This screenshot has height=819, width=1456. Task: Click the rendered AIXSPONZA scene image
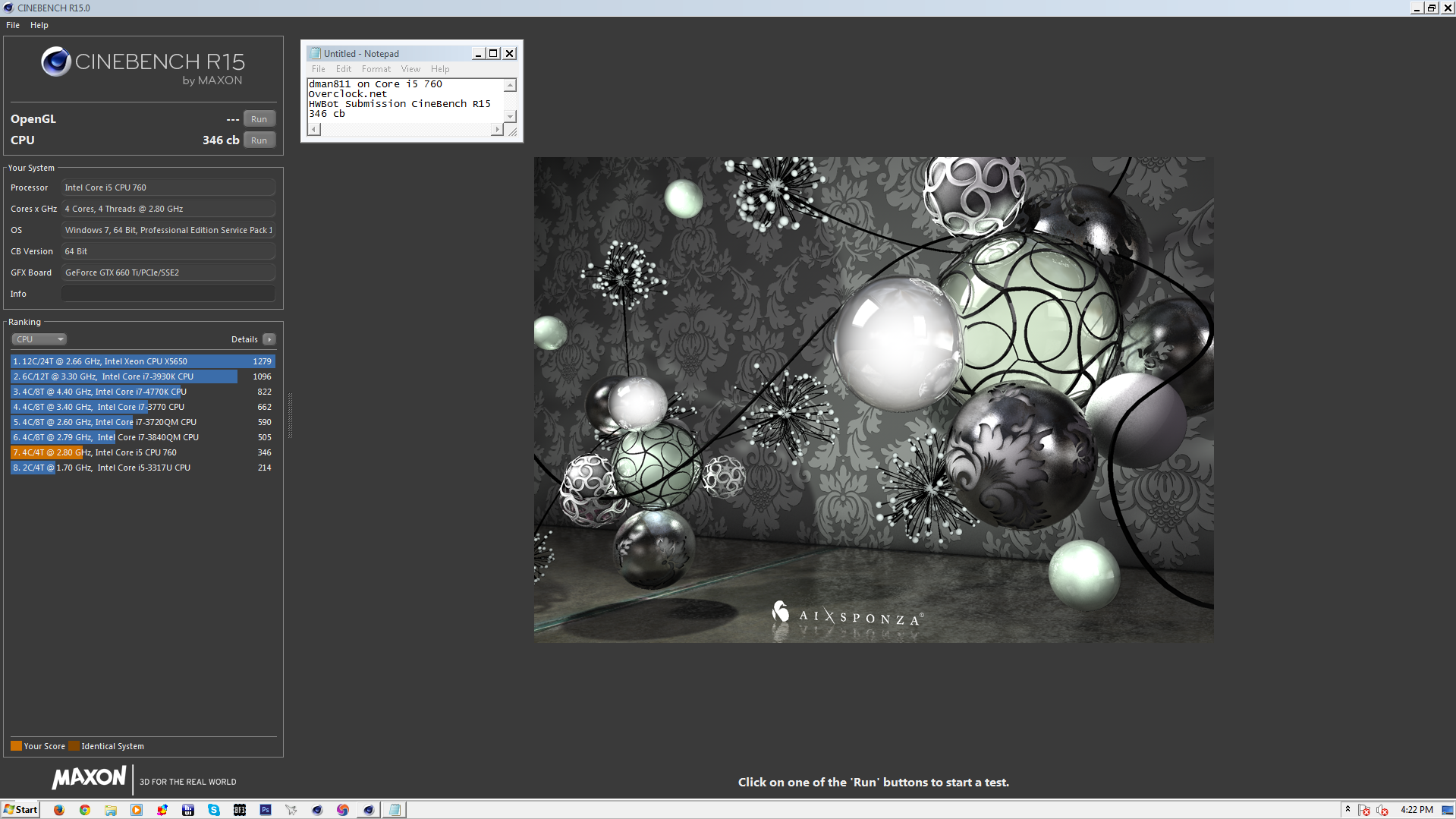coord(873,400)
